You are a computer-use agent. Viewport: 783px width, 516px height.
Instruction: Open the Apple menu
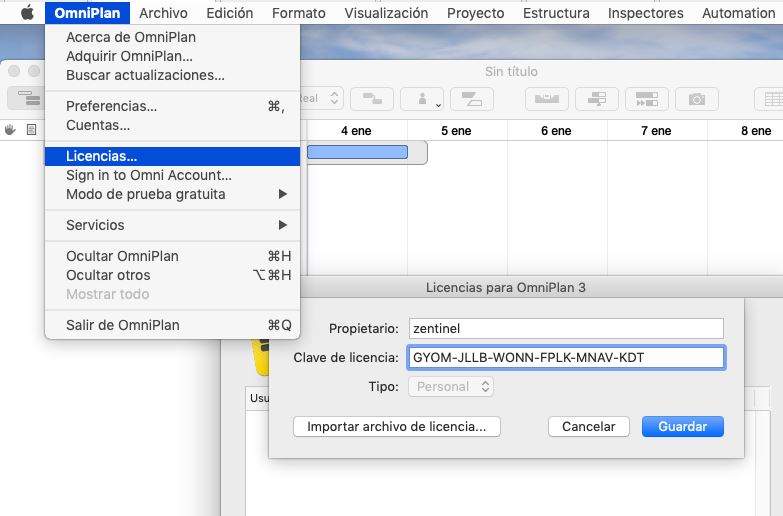pos(27,12)
